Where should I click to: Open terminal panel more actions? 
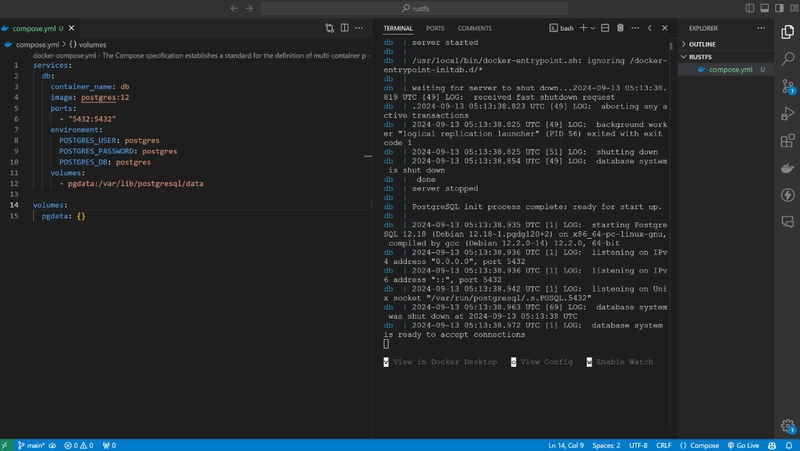pyautogui.click(x=635, y=28)
